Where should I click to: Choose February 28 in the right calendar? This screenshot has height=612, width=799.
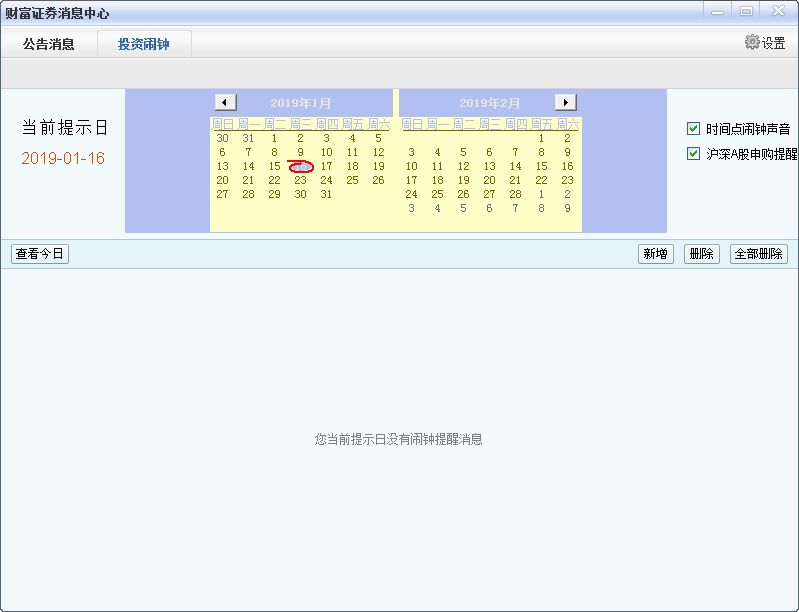515,195
